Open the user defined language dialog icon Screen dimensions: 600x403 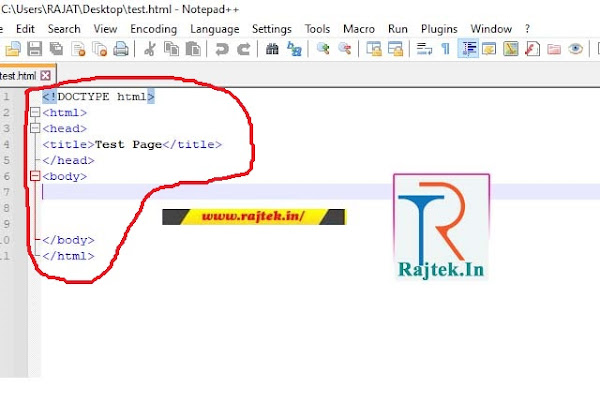(489, 49)
